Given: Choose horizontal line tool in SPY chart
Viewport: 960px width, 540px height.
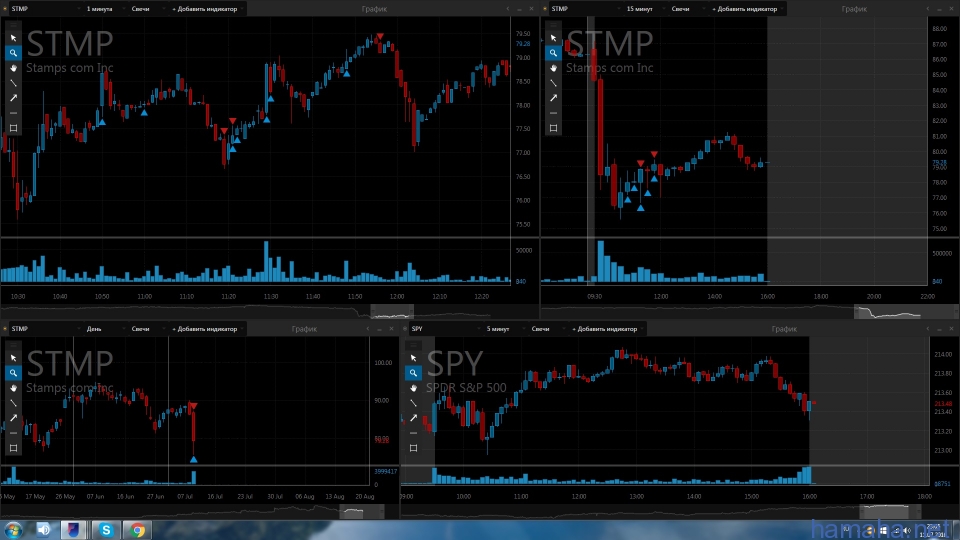Looking at the screenshot, I should 413,433.
